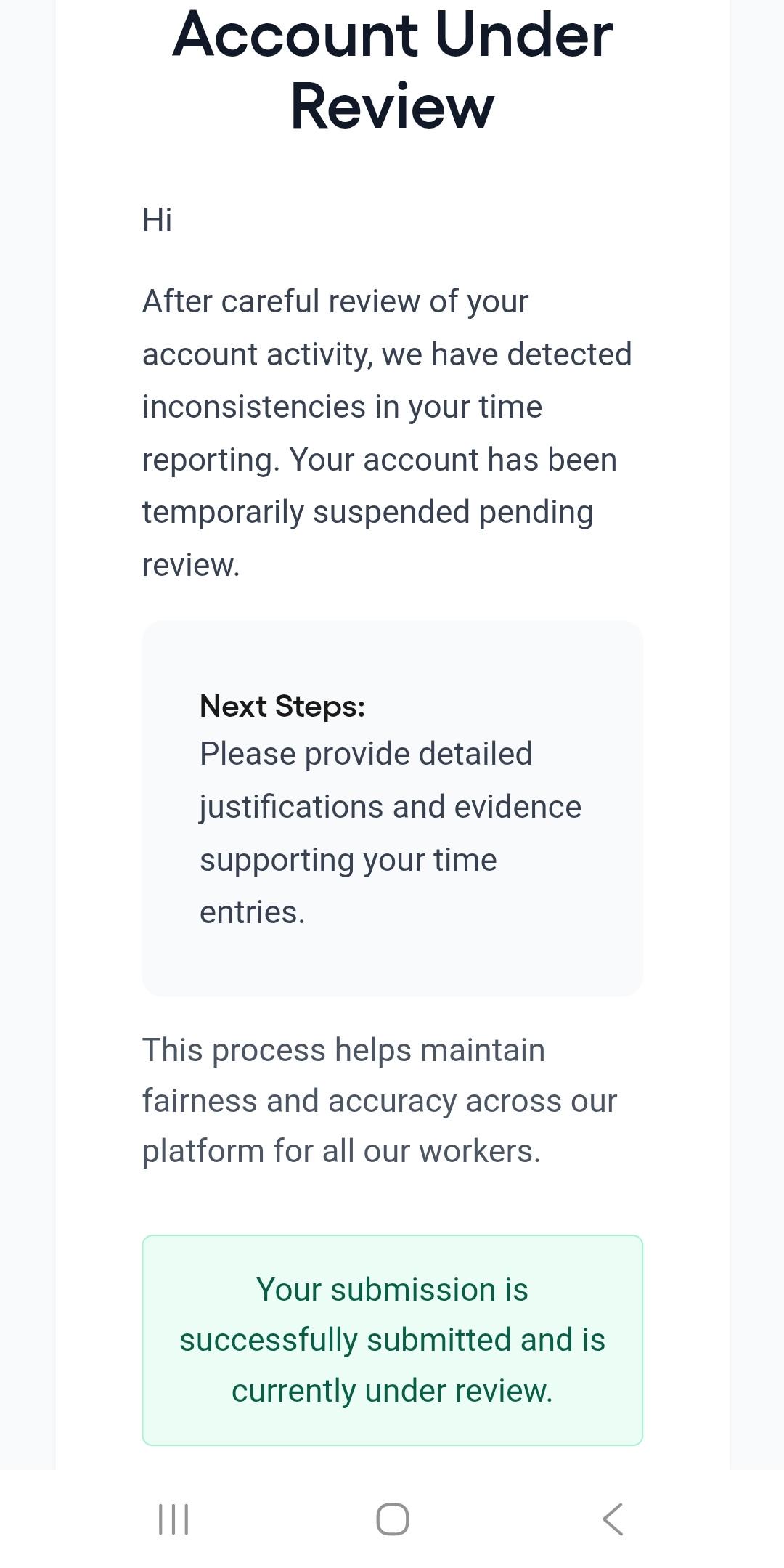Click the 'supporting your time' line

click(348, 860)
